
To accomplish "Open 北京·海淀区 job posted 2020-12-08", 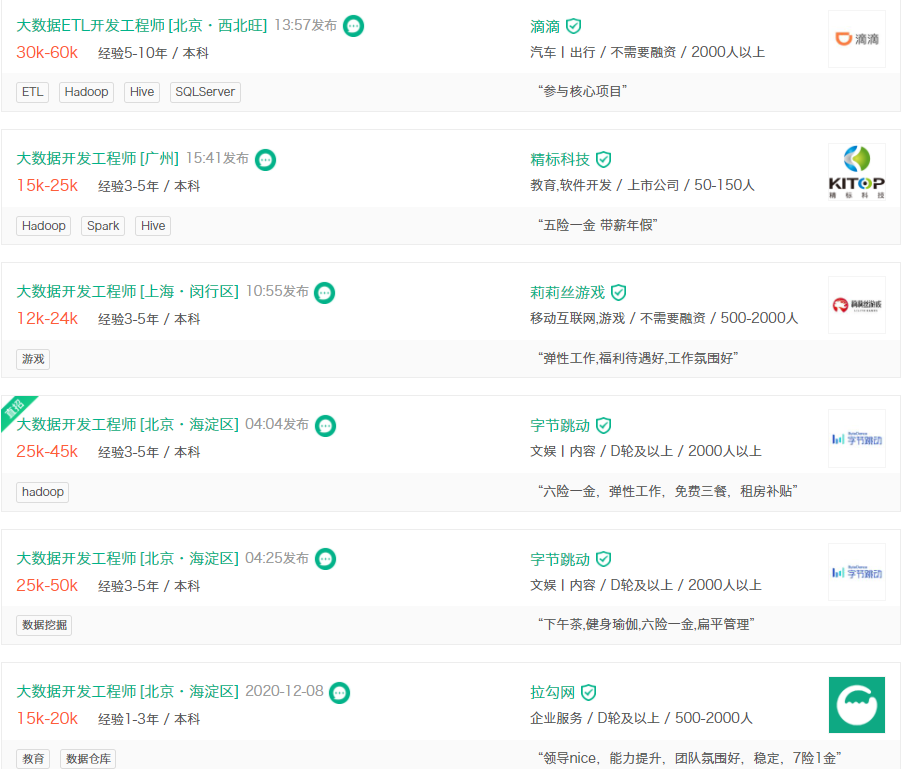I will [128, 691].
